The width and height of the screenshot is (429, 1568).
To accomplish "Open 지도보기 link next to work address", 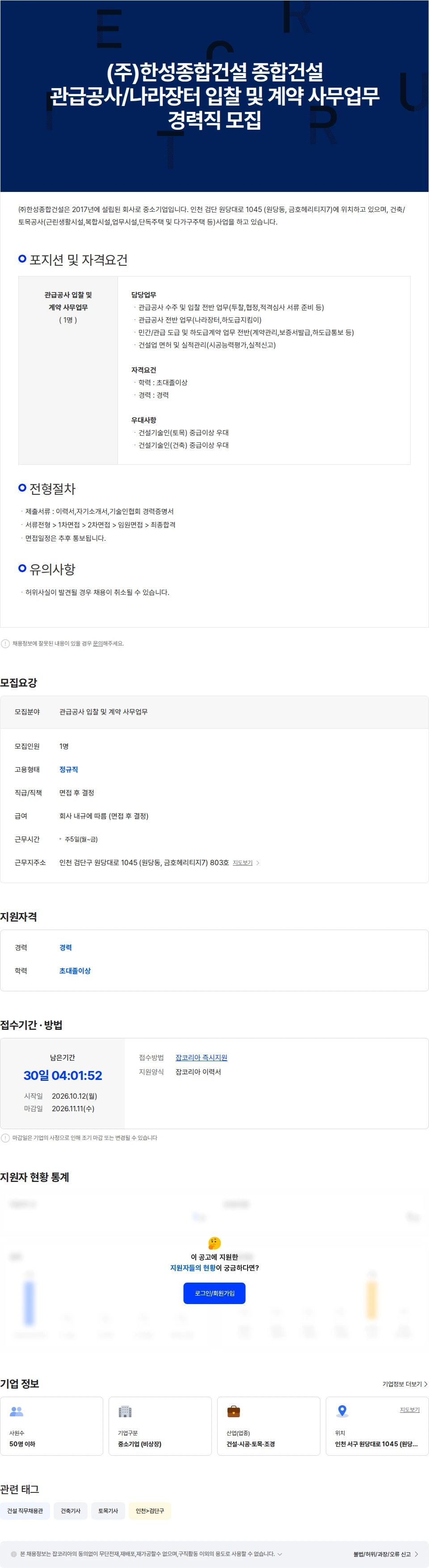I will tap(243, 863).
